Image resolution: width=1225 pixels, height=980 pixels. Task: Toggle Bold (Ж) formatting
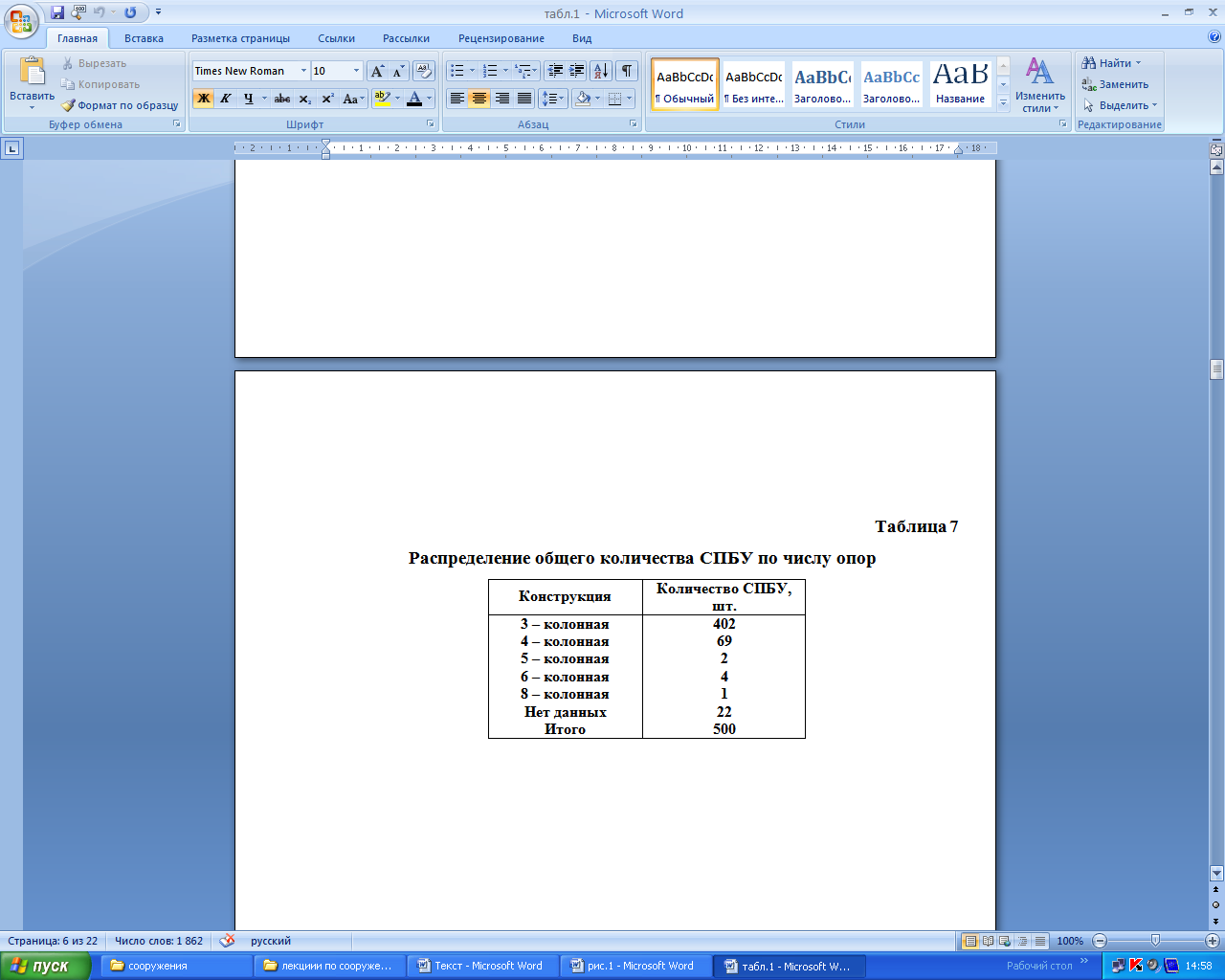(203, 99)
